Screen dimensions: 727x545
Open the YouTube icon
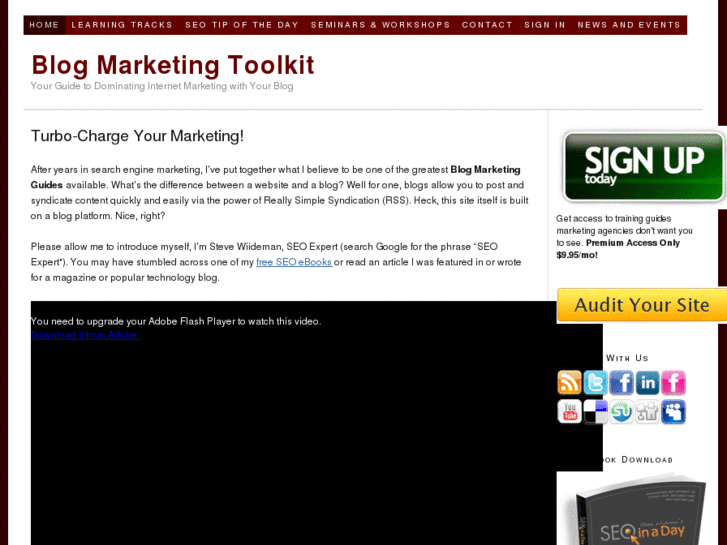pos(569,411)
